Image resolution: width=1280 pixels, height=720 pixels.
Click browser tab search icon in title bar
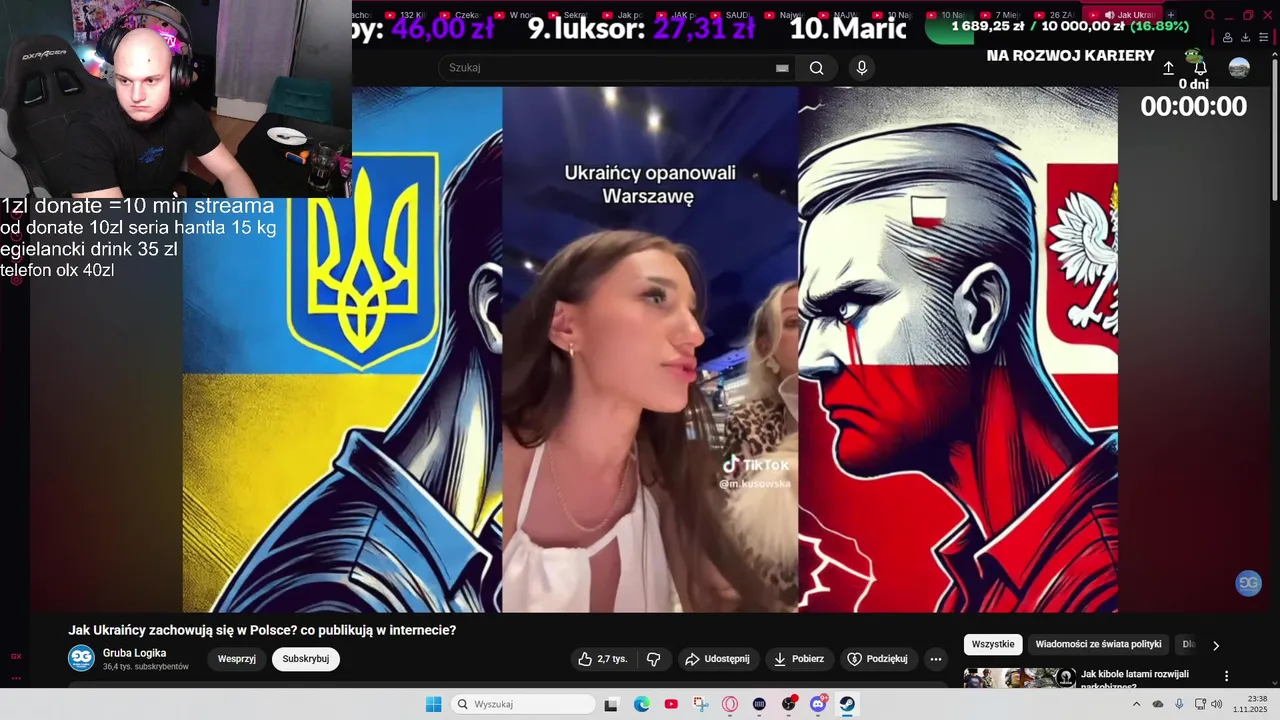1209,16
